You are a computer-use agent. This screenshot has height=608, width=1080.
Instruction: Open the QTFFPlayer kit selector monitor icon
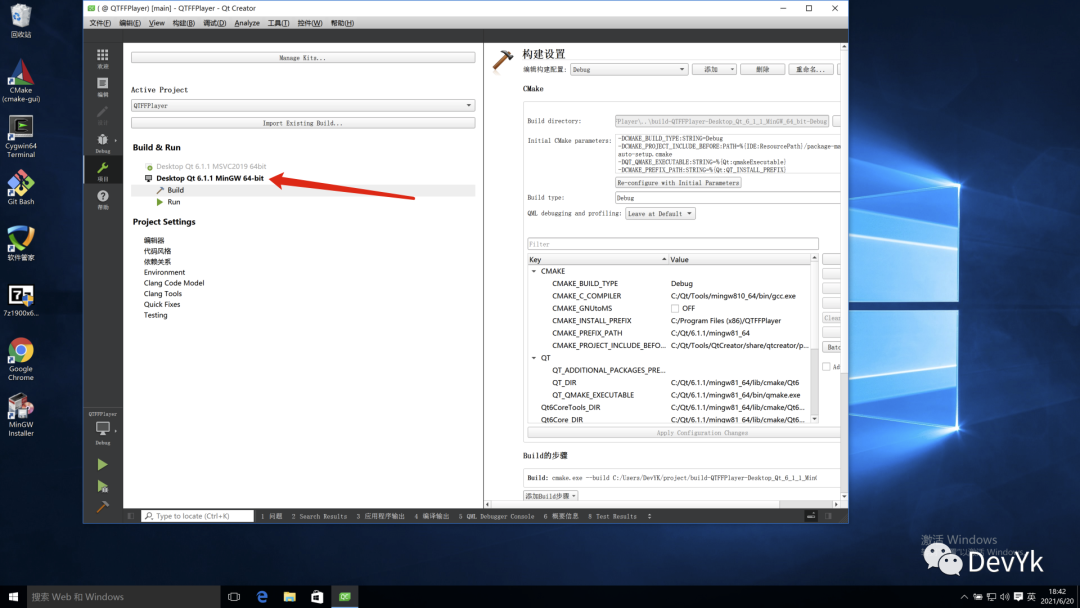click(x=103, y=428)
